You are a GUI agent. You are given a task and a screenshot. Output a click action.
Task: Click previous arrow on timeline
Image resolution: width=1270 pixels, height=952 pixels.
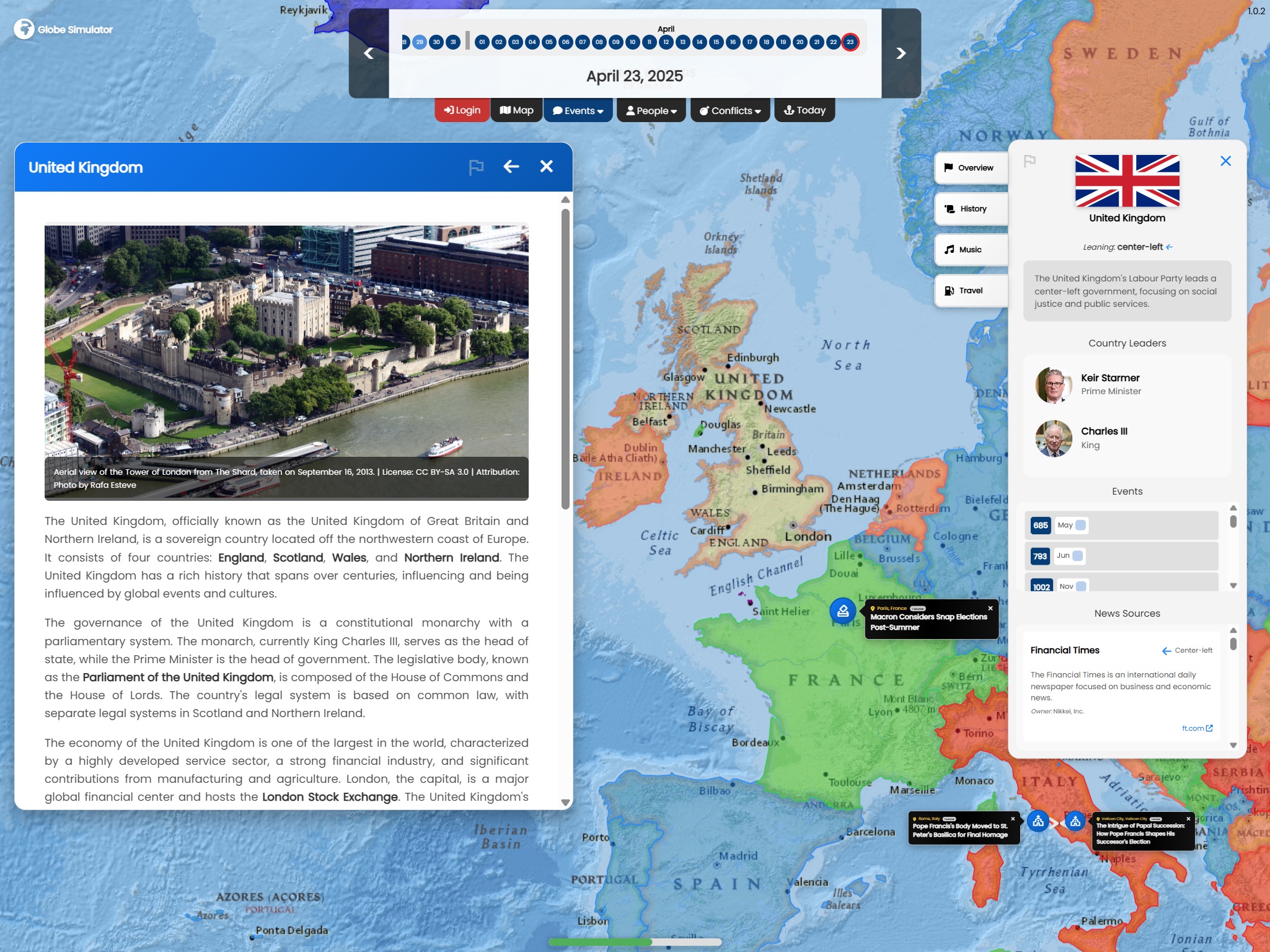(369, 54)
